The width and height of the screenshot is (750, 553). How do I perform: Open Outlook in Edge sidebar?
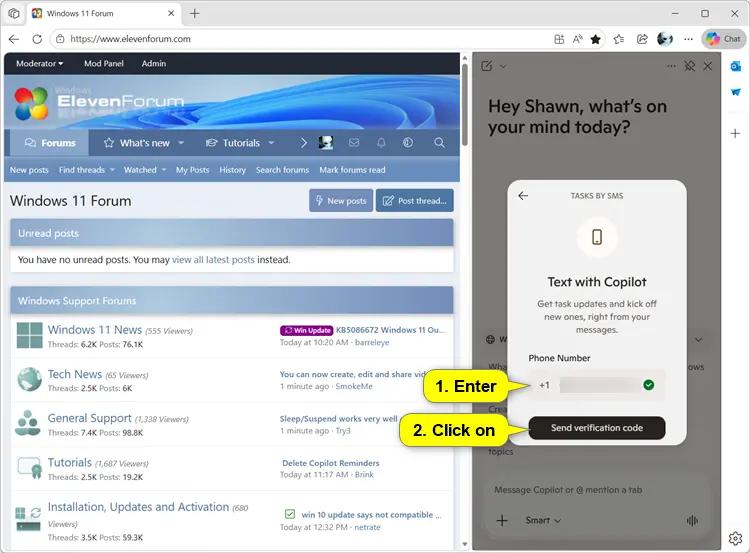coord(736,66)
